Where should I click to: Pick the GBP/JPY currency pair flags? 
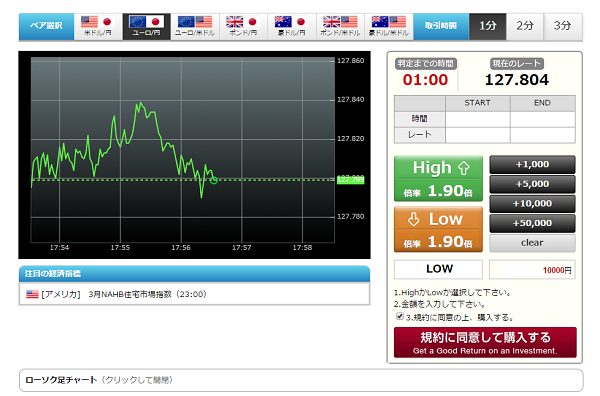[243, 22]
